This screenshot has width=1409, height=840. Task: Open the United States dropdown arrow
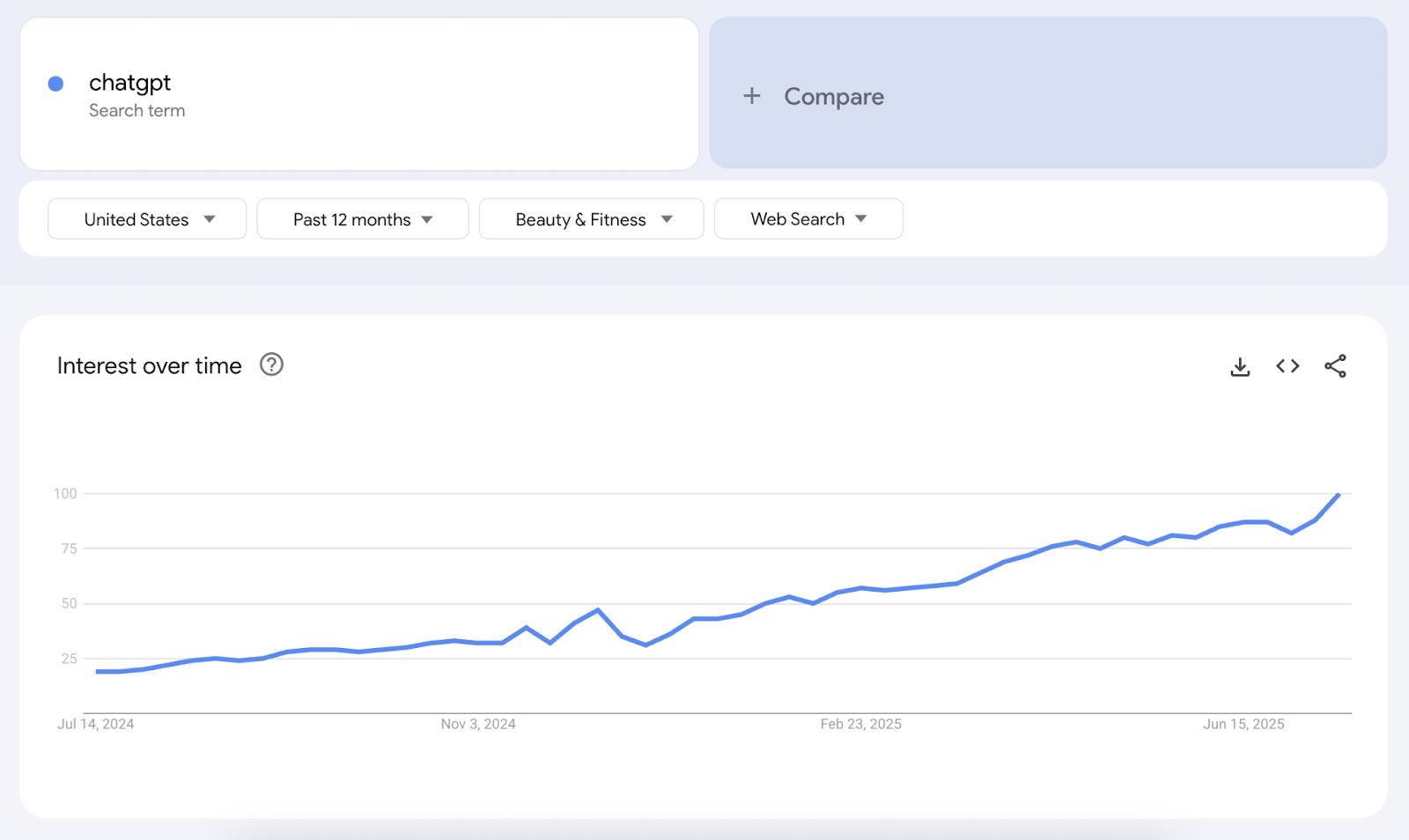pos(210,218)
